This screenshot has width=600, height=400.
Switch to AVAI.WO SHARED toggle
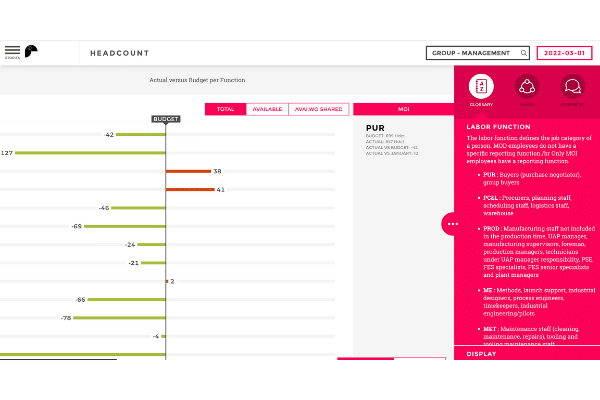tap(317, 109)
